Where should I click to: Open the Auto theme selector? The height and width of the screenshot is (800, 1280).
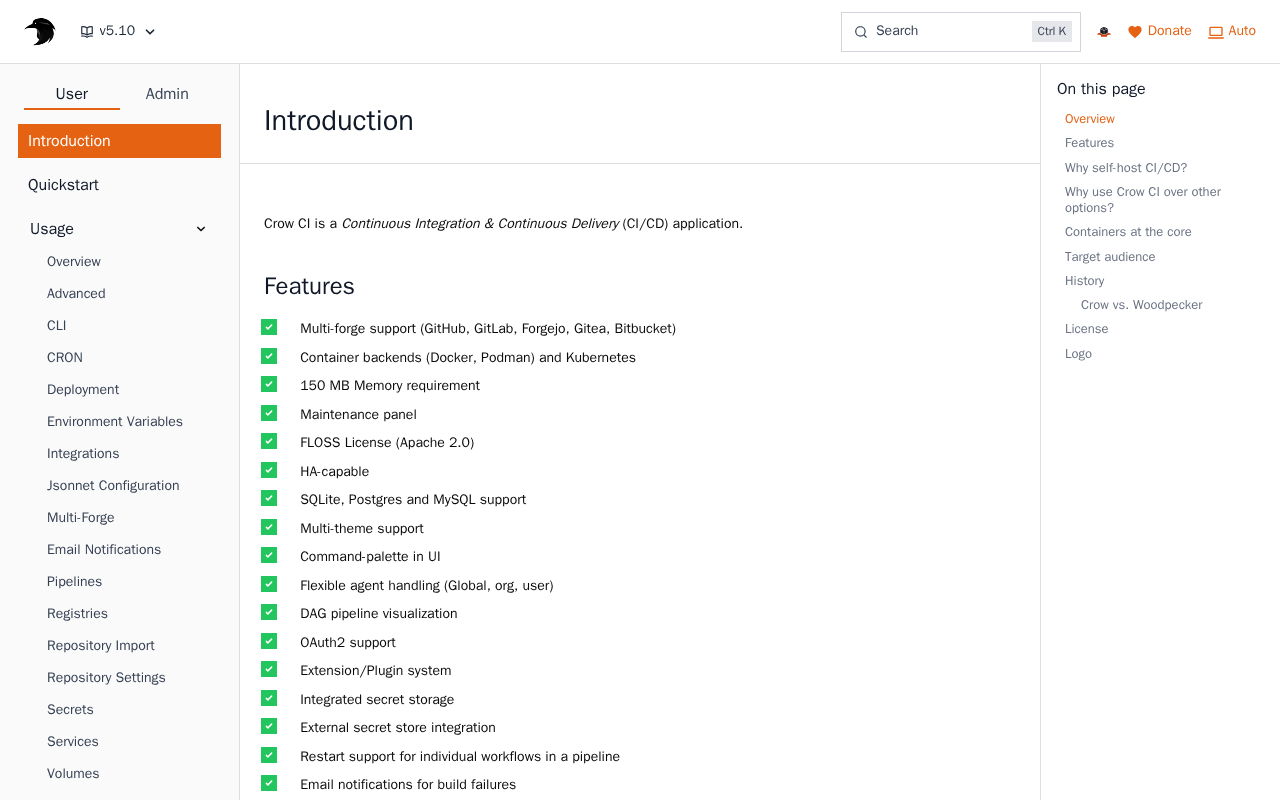pos(1232,32)
